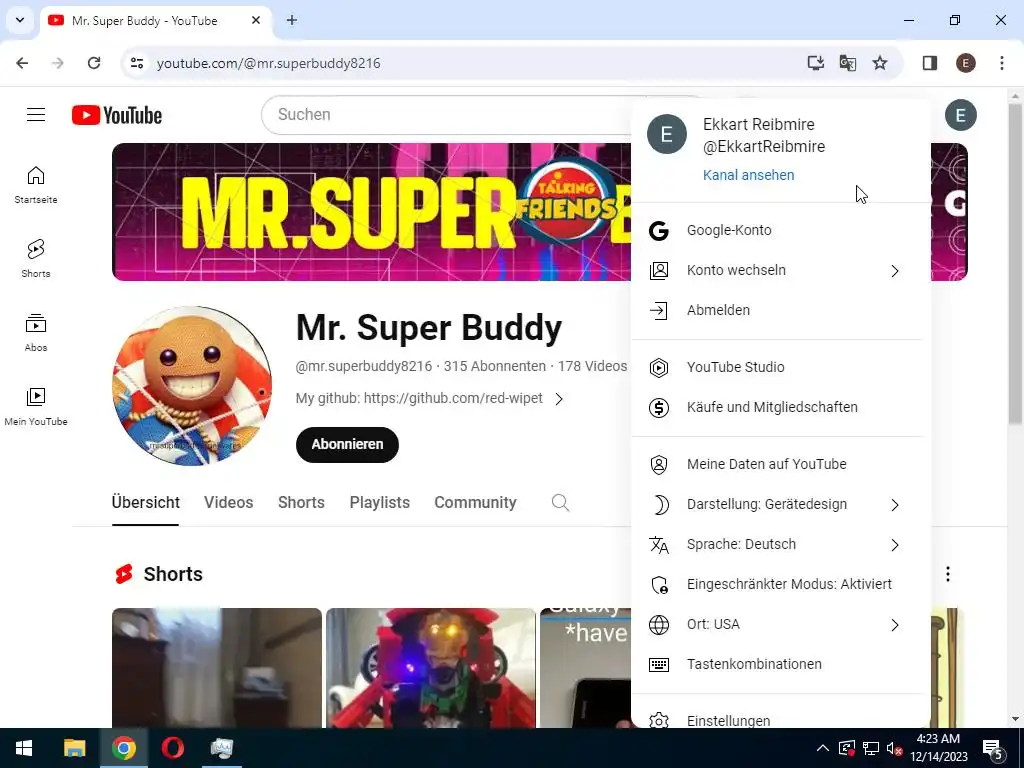Switch to the Playlists tab
The height and width of the screenshot is (768, 1024).
coord(379,502)
